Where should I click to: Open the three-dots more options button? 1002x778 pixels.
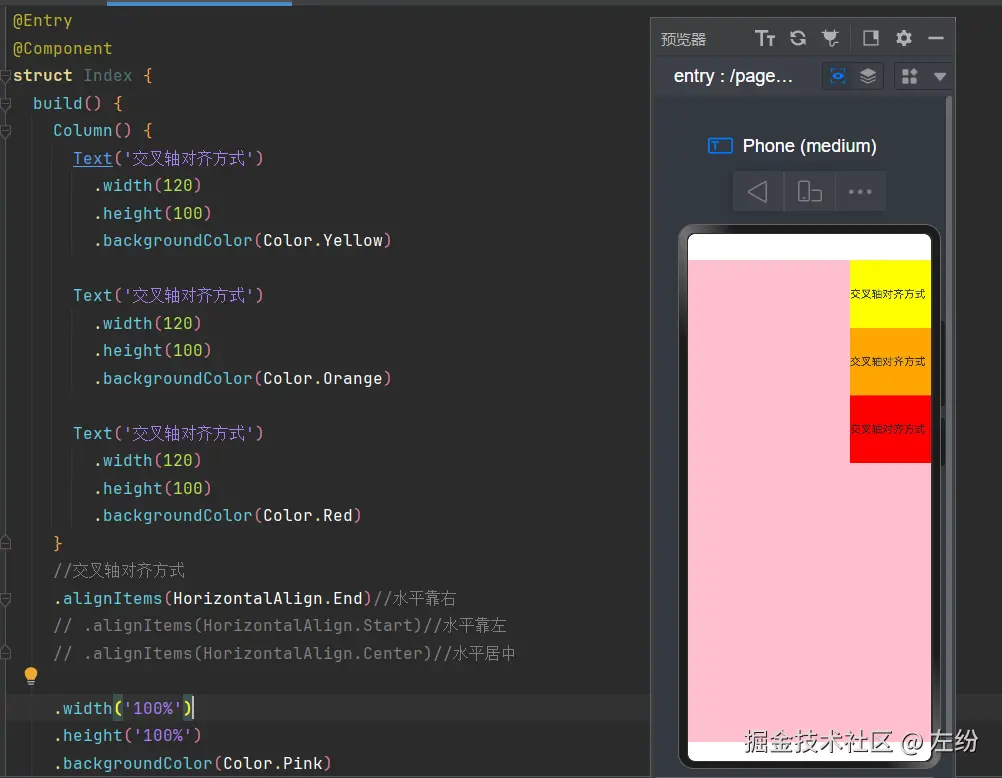point(860,192)
